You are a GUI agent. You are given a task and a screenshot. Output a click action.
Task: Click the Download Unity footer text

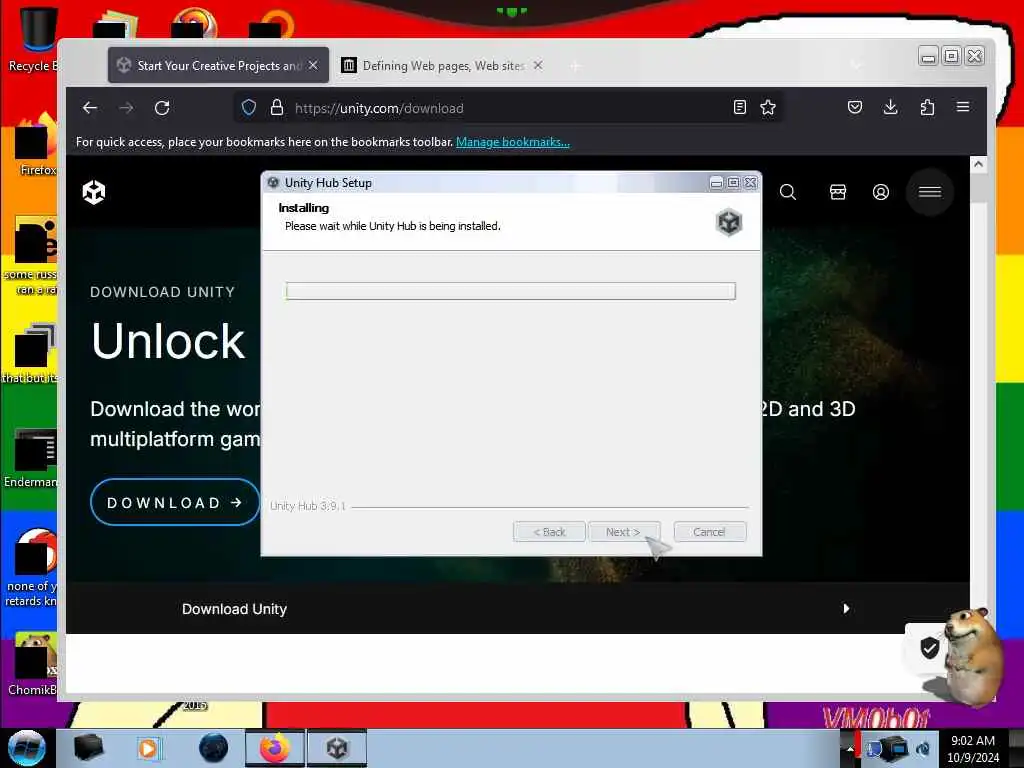234,609
